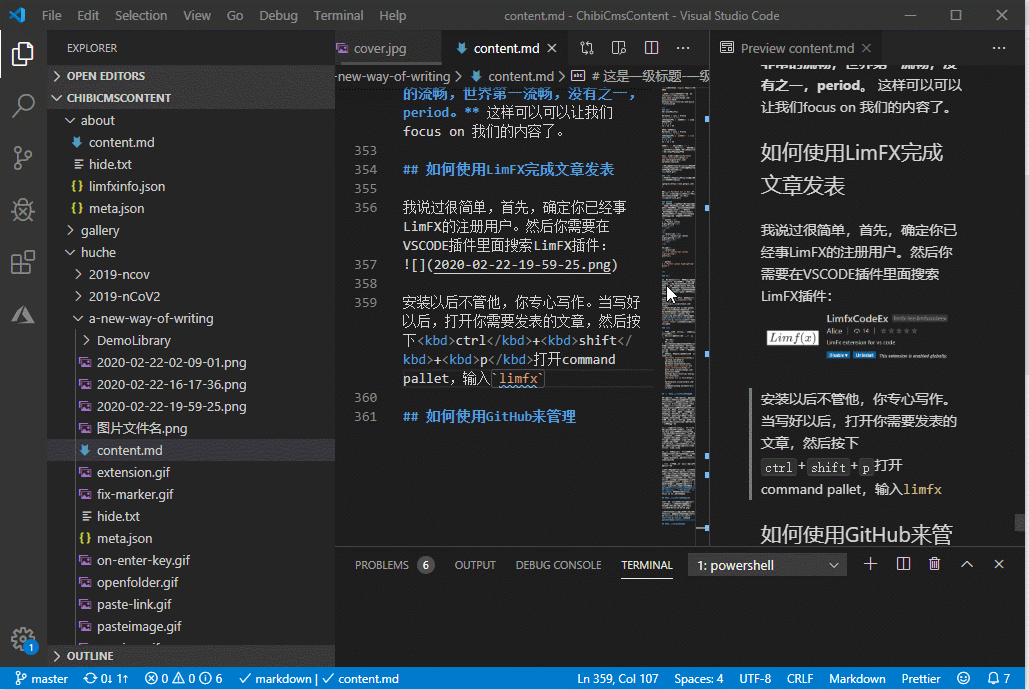The image size is (1029, 690).
Task: Click the Compare Changes icon in editor toolbar
Action: pos(587,48)
